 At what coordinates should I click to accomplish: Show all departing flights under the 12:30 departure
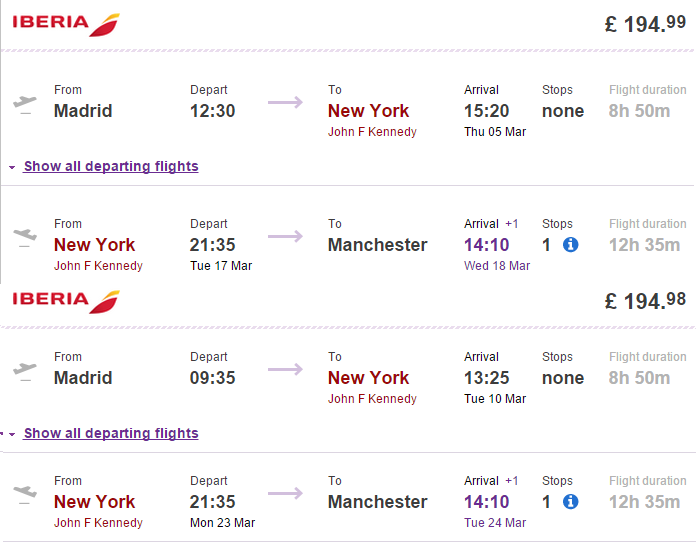[111, 167]
